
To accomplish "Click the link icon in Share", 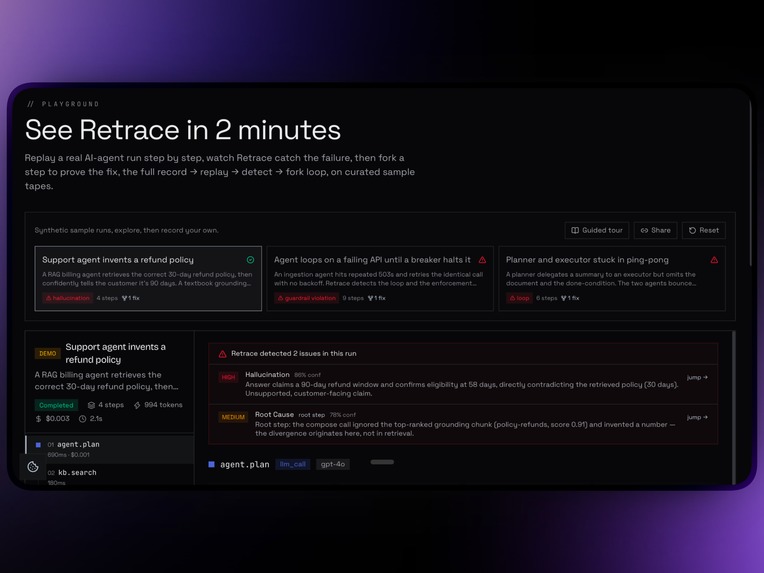I will click(x=644, y=230).
